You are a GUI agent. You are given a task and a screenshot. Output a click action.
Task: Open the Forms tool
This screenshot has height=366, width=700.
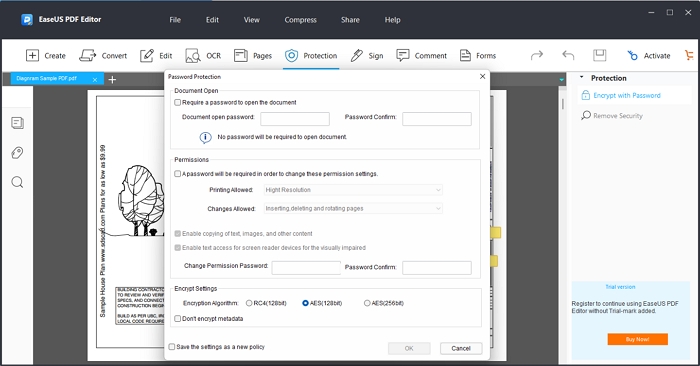[478, 55]
